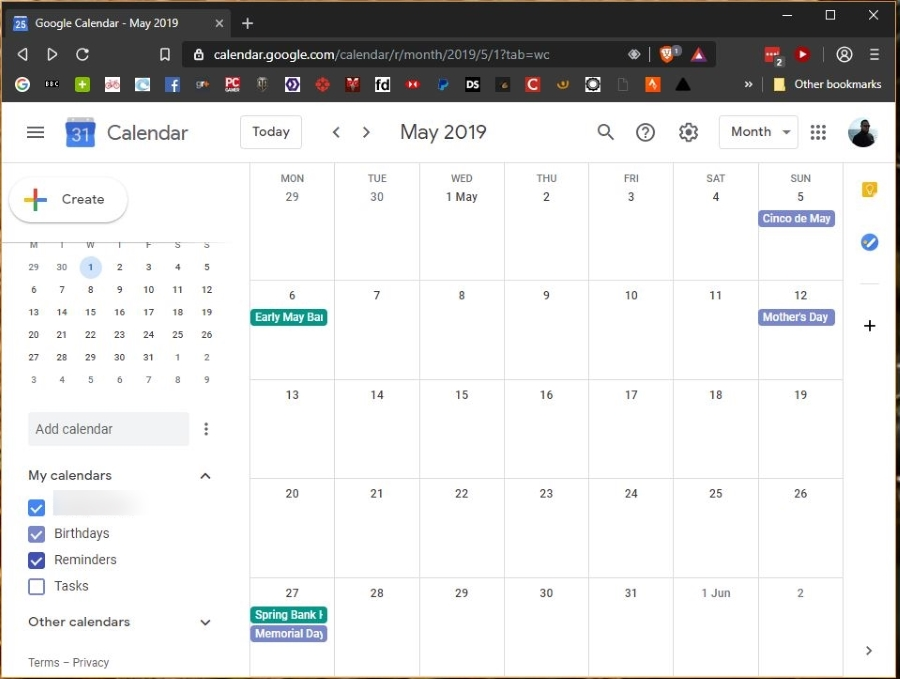This screenshot has height=679, width=900.
Task: Click date 10 in month grid
Action: tap(631, 295)
